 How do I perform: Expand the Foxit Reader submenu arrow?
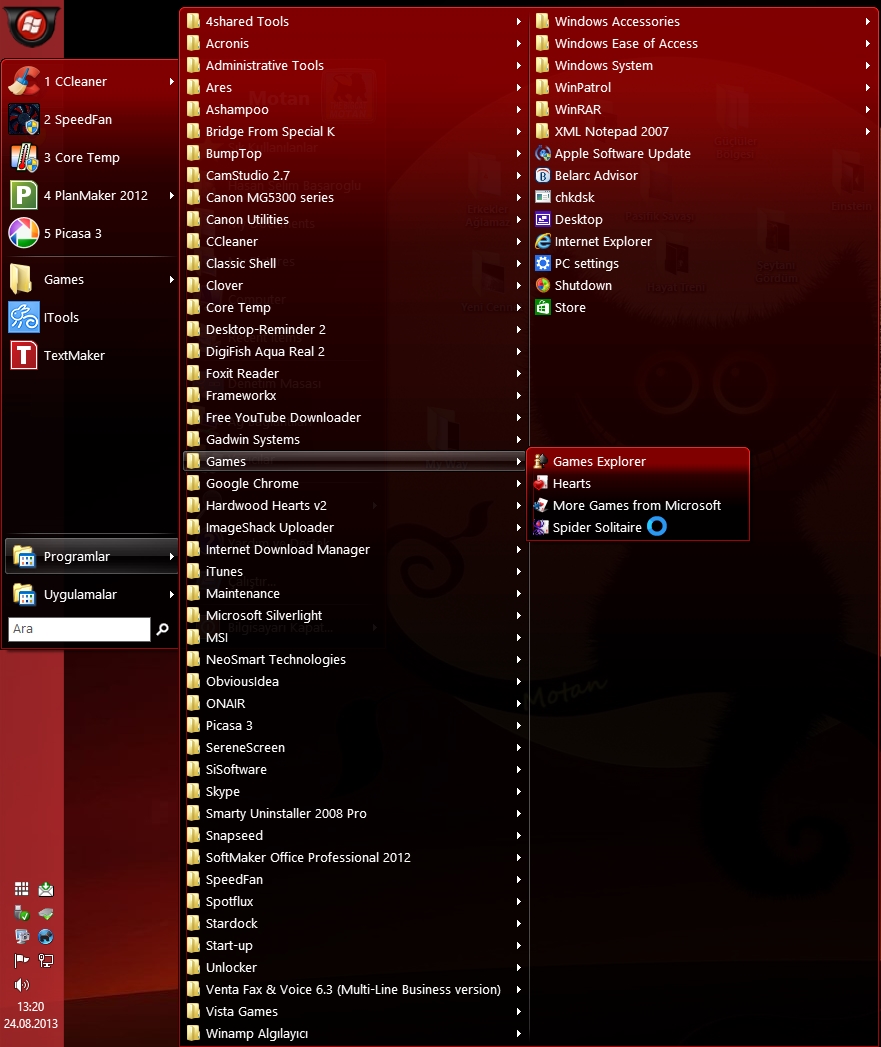pyautogui.click(x=519, y=373)
